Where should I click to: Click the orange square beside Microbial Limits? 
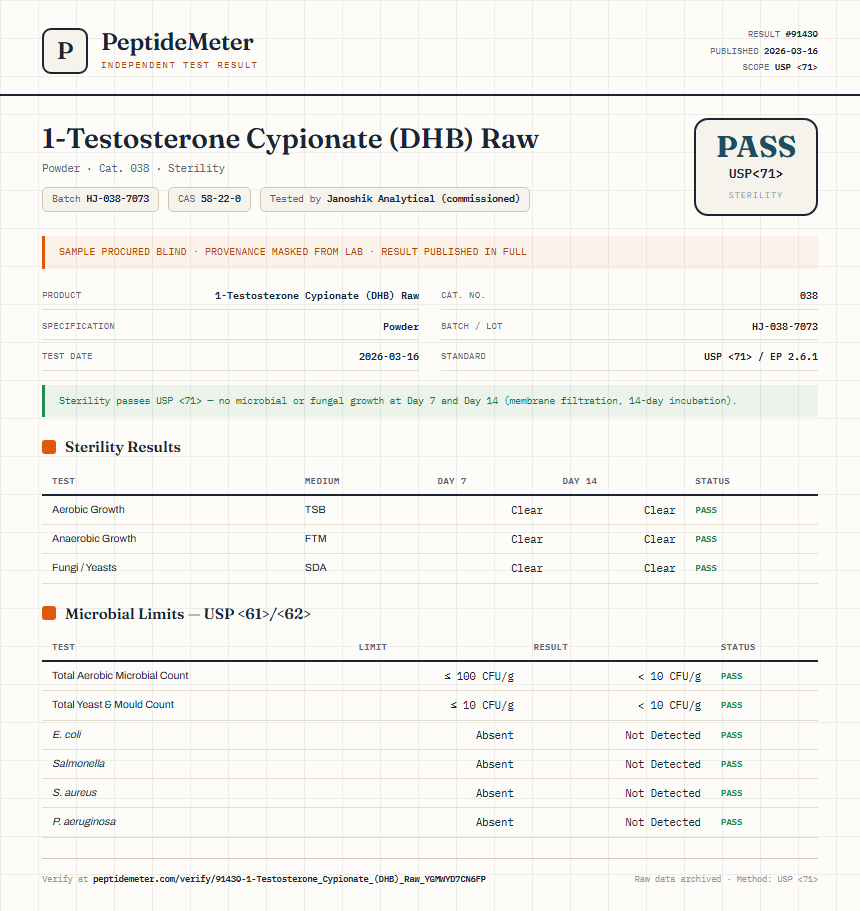[49, 614]
